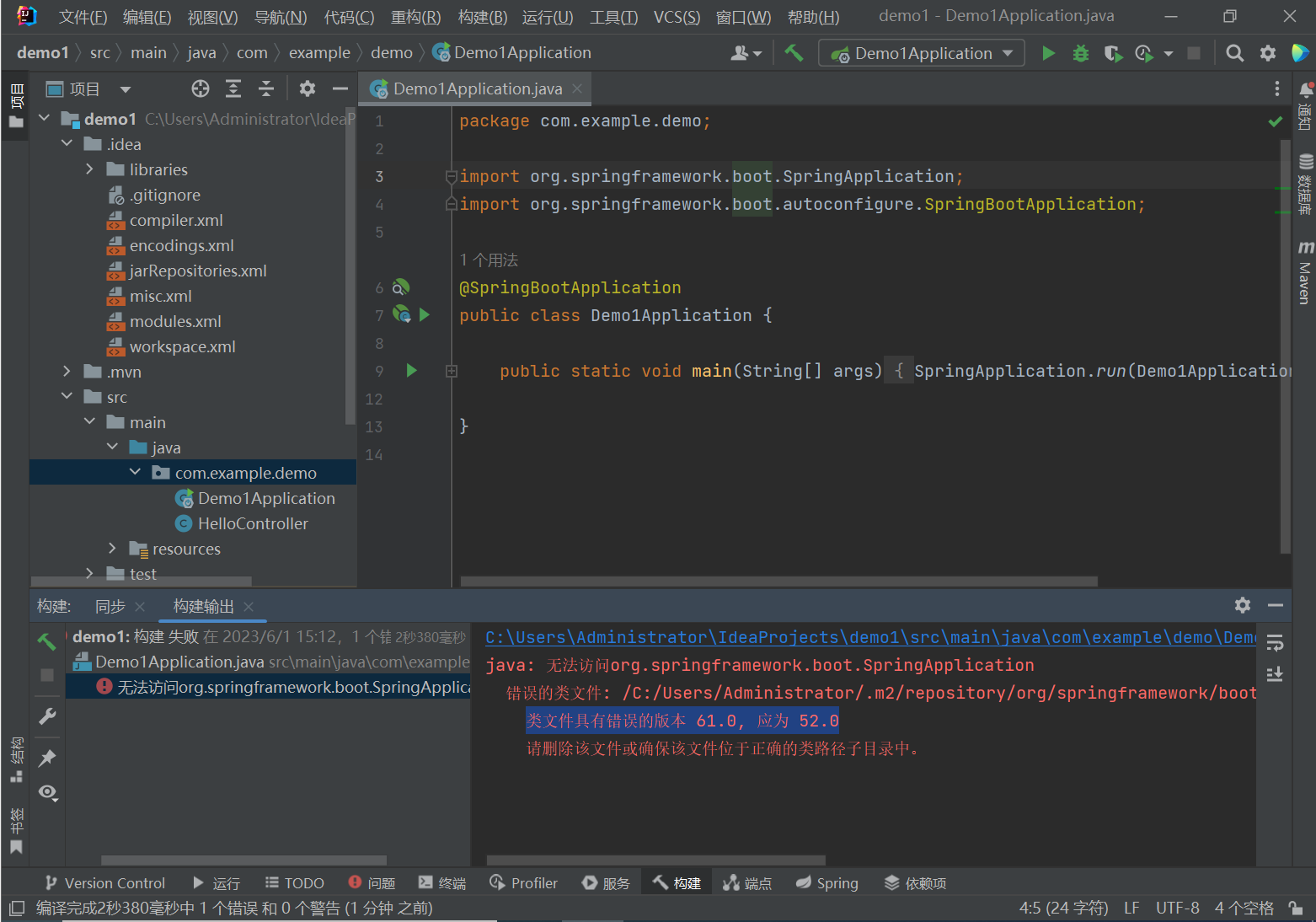
Task: Start debugging with the bug icon
Action: tap(1080, 53)
